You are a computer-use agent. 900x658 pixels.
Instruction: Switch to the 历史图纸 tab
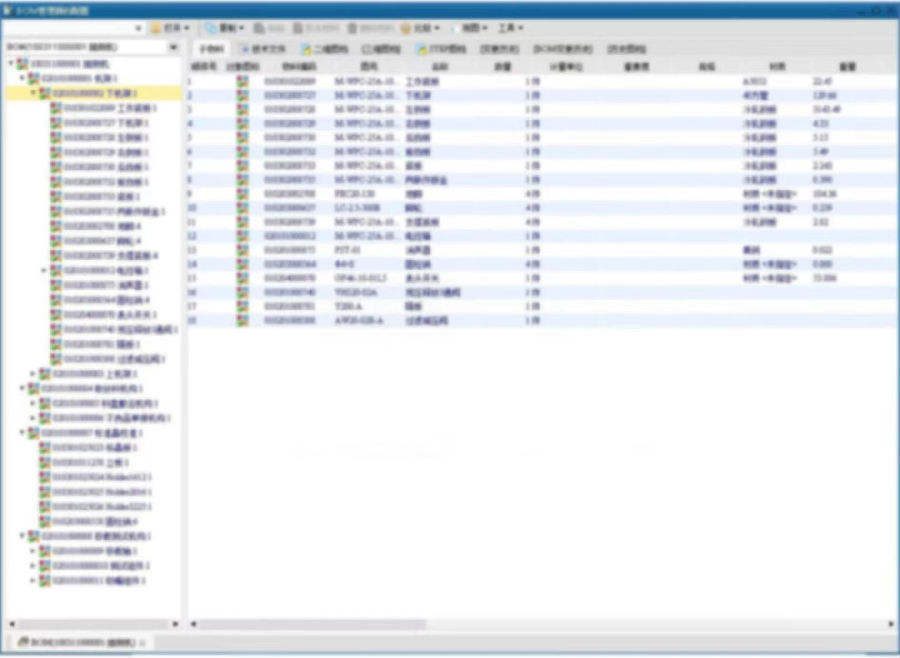tap(626, 49)
